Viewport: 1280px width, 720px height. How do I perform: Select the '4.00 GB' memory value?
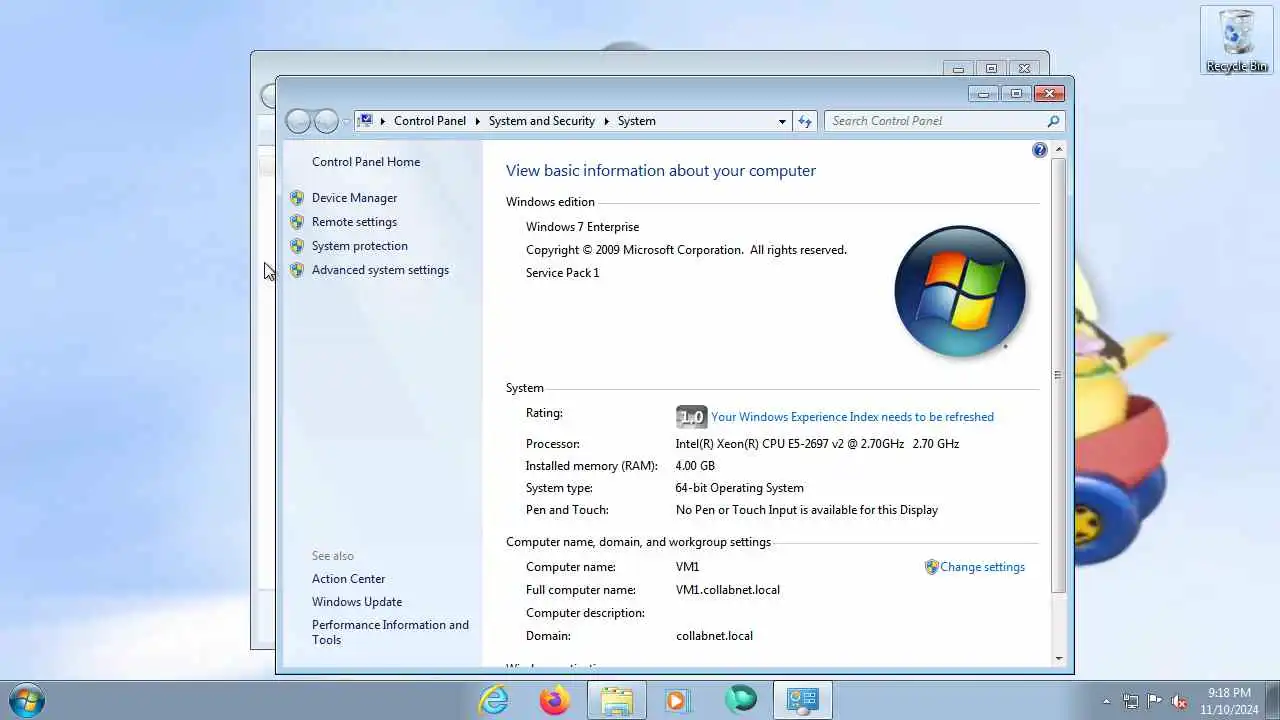tap(695, 466)
